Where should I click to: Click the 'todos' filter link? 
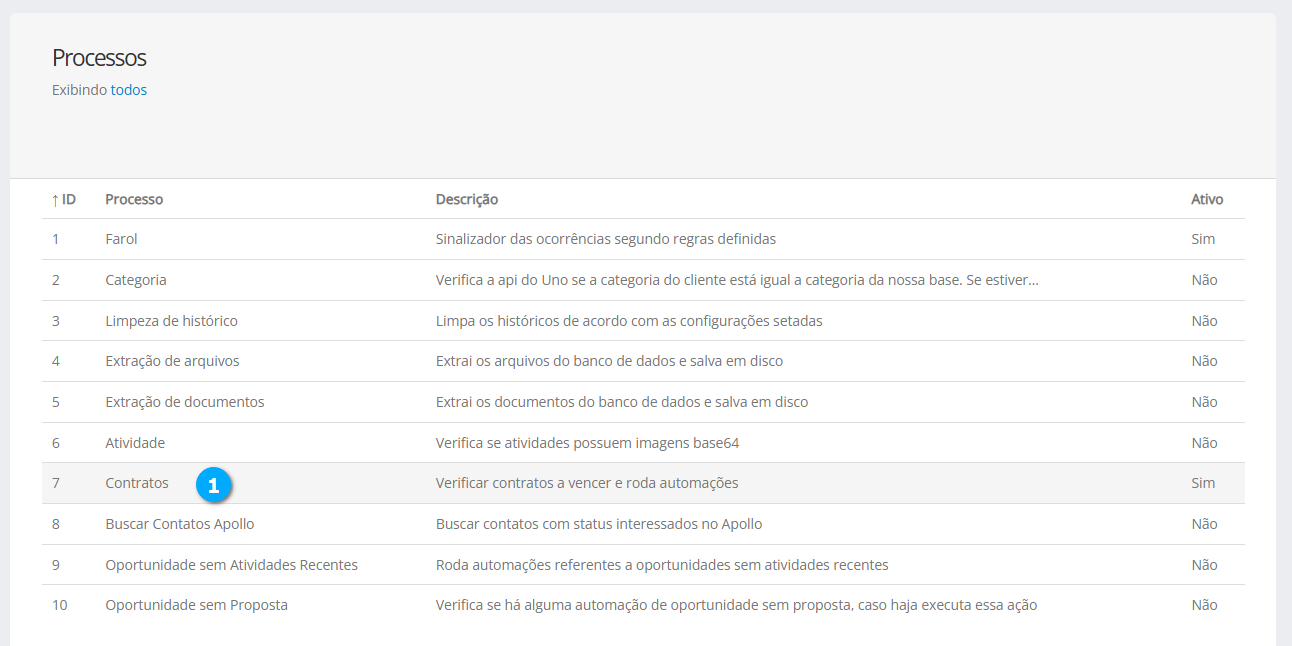[128, 90]
